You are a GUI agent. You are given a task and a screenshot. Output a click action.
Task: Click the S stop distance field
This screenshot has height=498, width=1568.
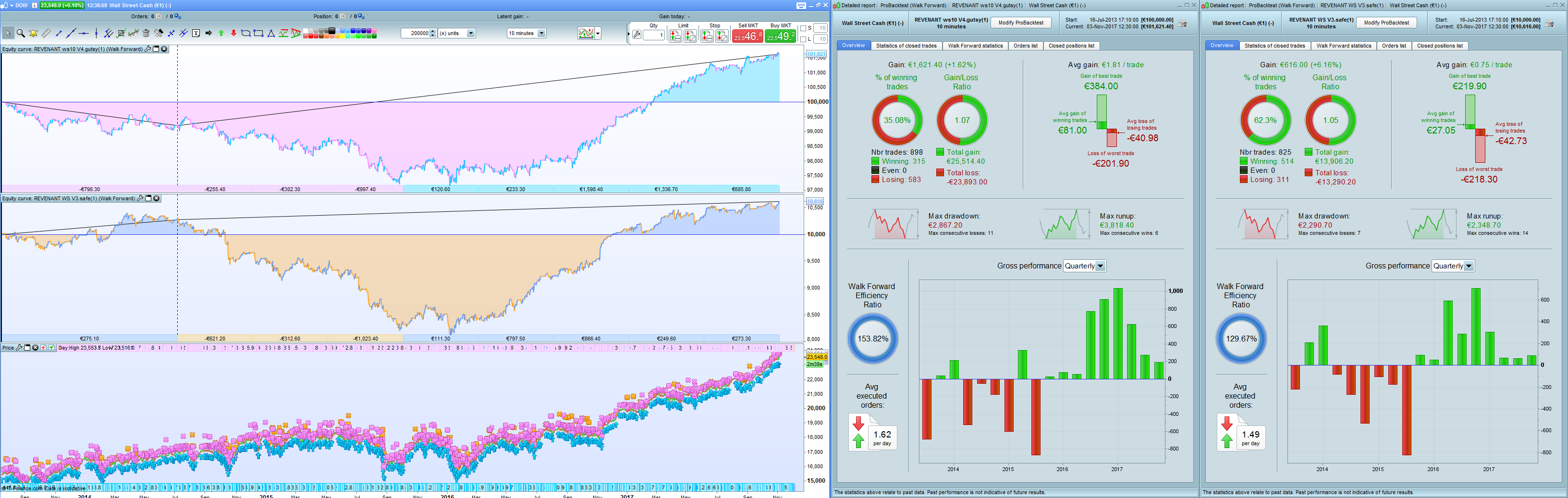pyautogui.click(x=821, y=28)
